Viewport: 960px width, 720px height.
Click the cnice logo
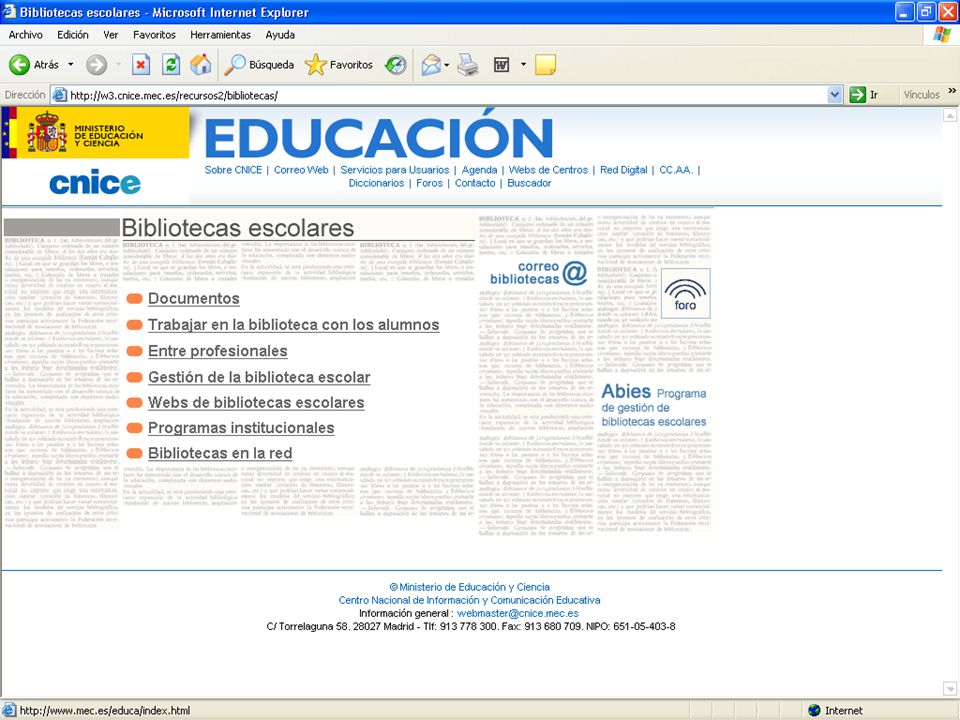[95, 182]
